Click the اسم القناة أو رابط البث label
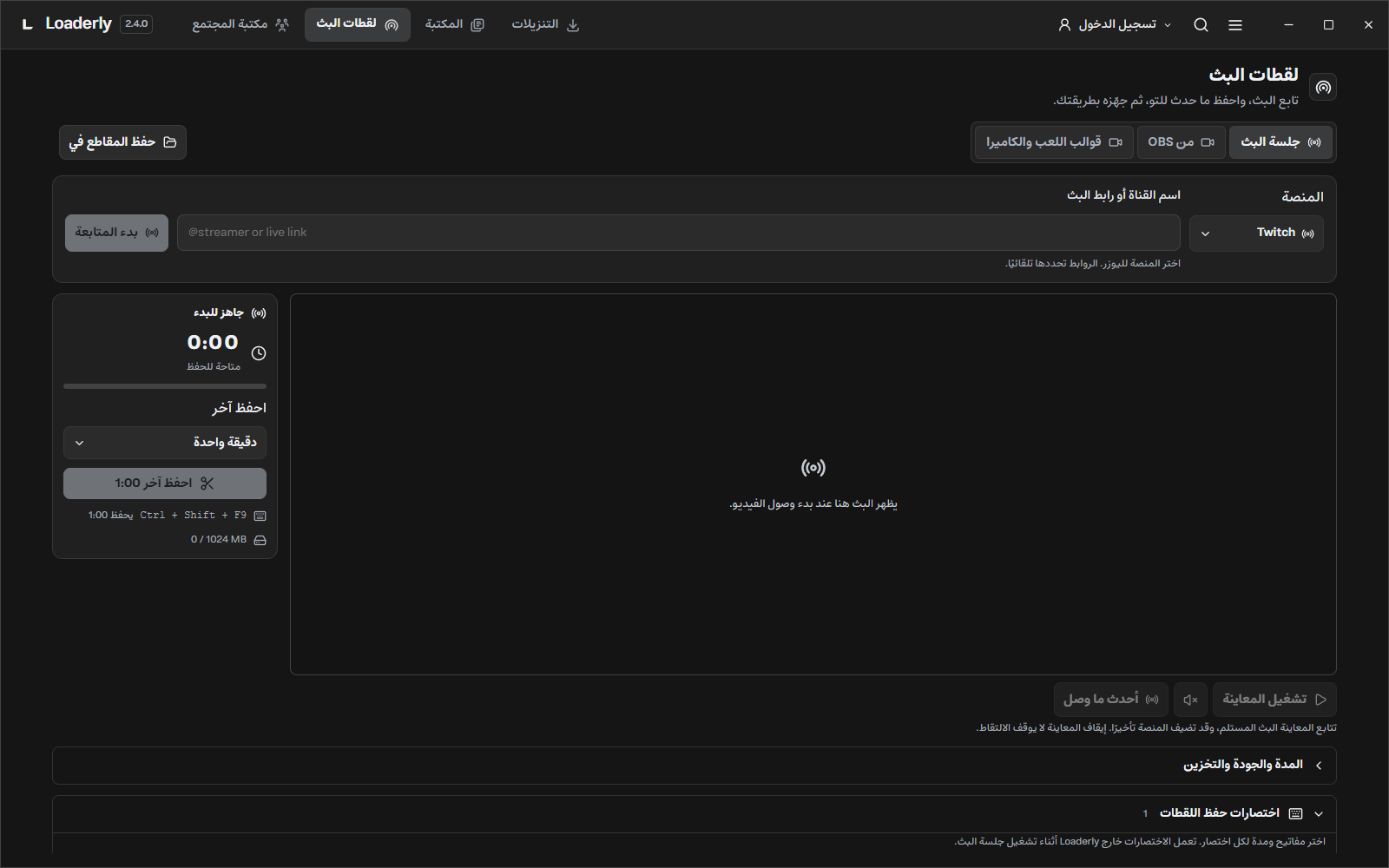1389x868 pixels. point(1123,195)
